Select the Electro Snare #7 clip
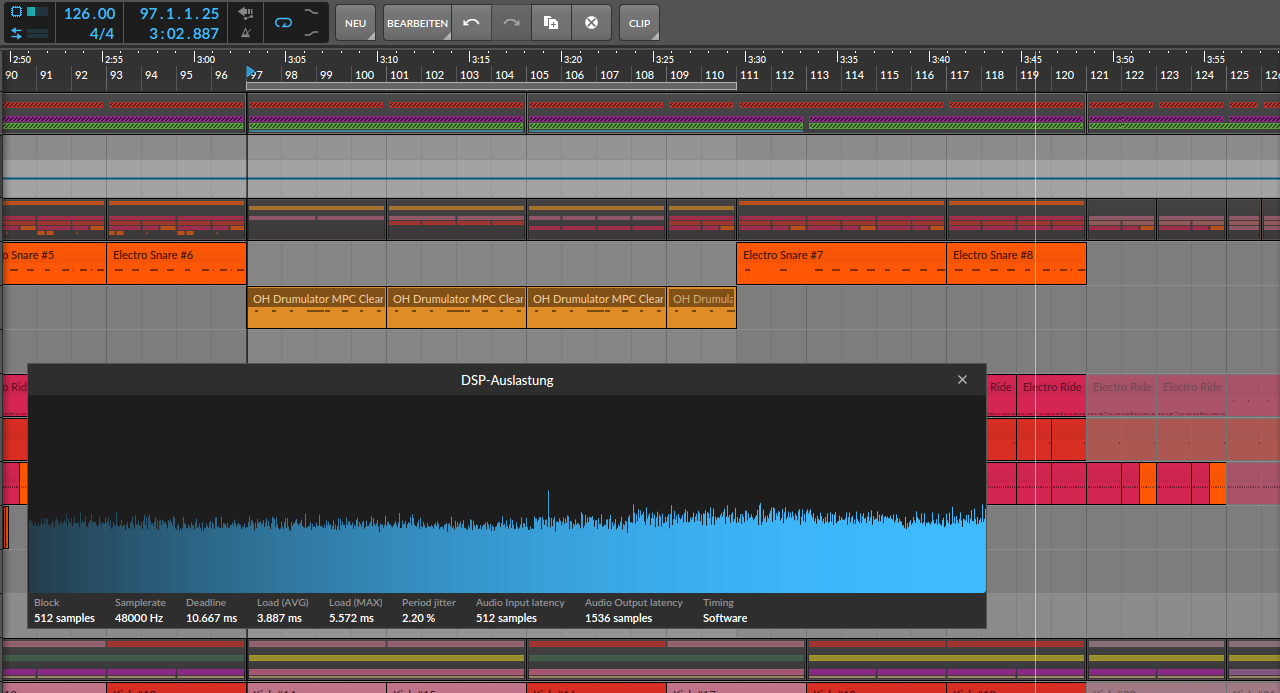Screen dimensions: 1280x693 (x=841, y=263)
